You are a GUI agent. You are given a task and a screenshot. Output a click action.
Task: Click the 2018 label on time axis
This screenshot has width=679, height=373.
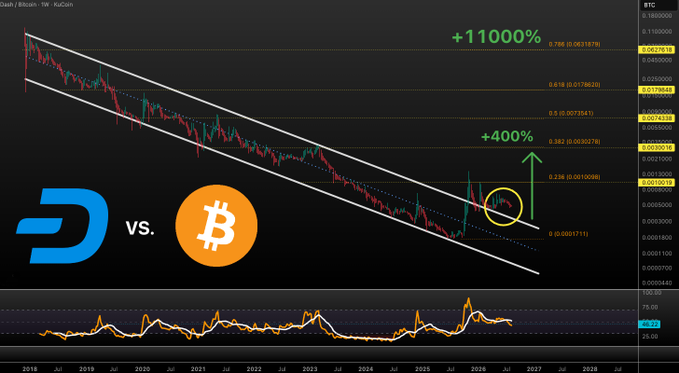coord(30,369)
